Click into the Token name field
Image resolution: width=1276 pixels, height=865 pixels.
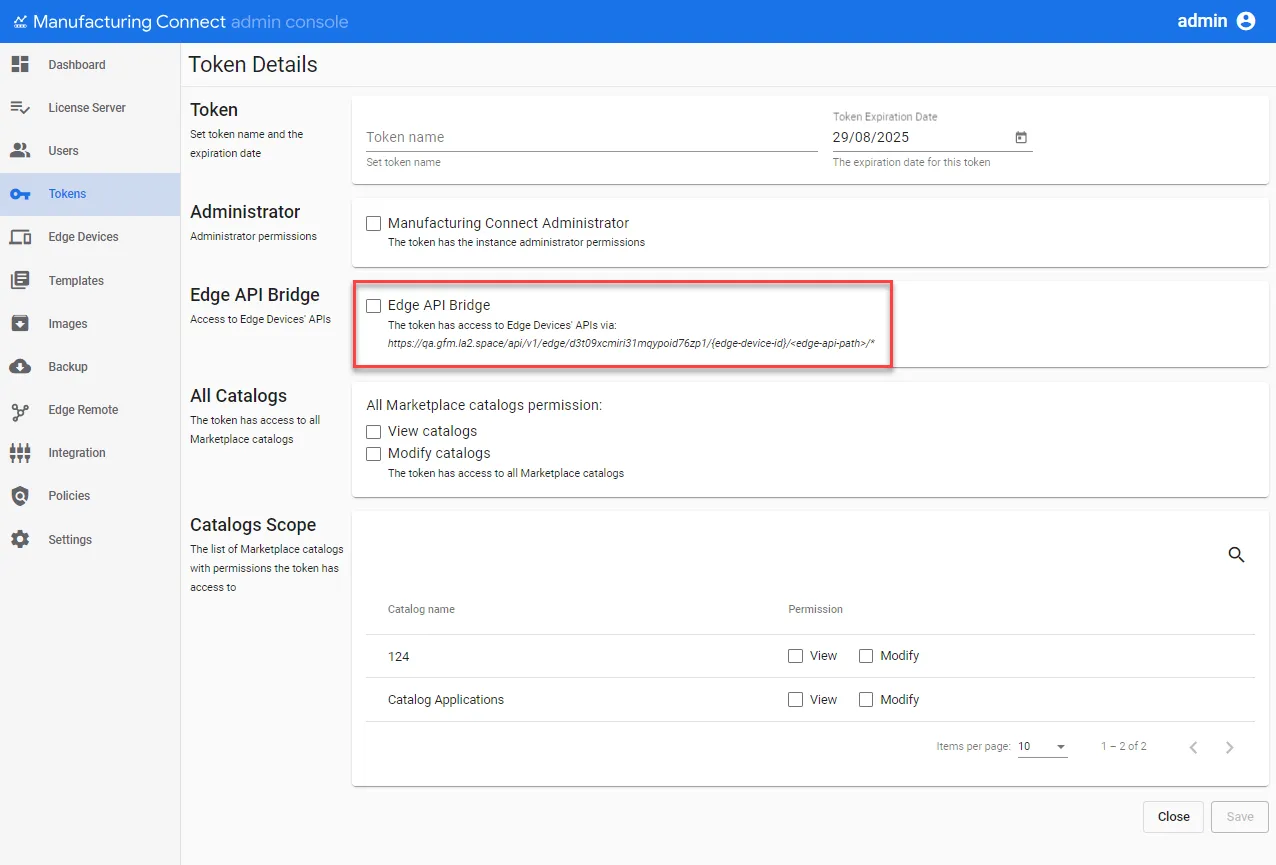[592, 138]
